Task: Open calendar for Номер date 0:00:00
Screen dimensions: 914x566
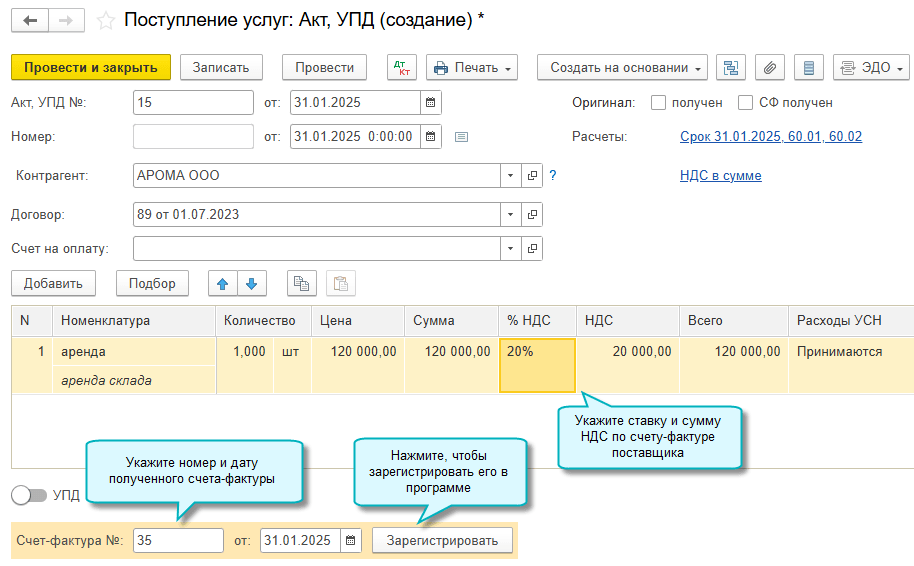Action: click(431, 136)
